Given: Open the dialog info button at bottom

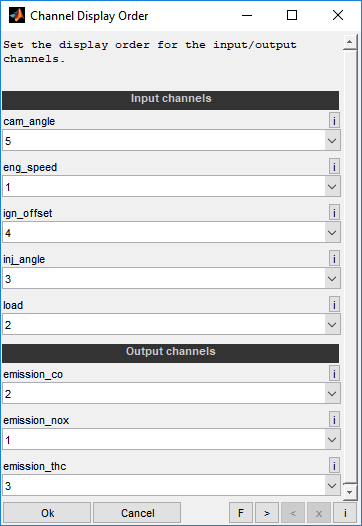Looking at the screenshot, I should tap(345, 513).
